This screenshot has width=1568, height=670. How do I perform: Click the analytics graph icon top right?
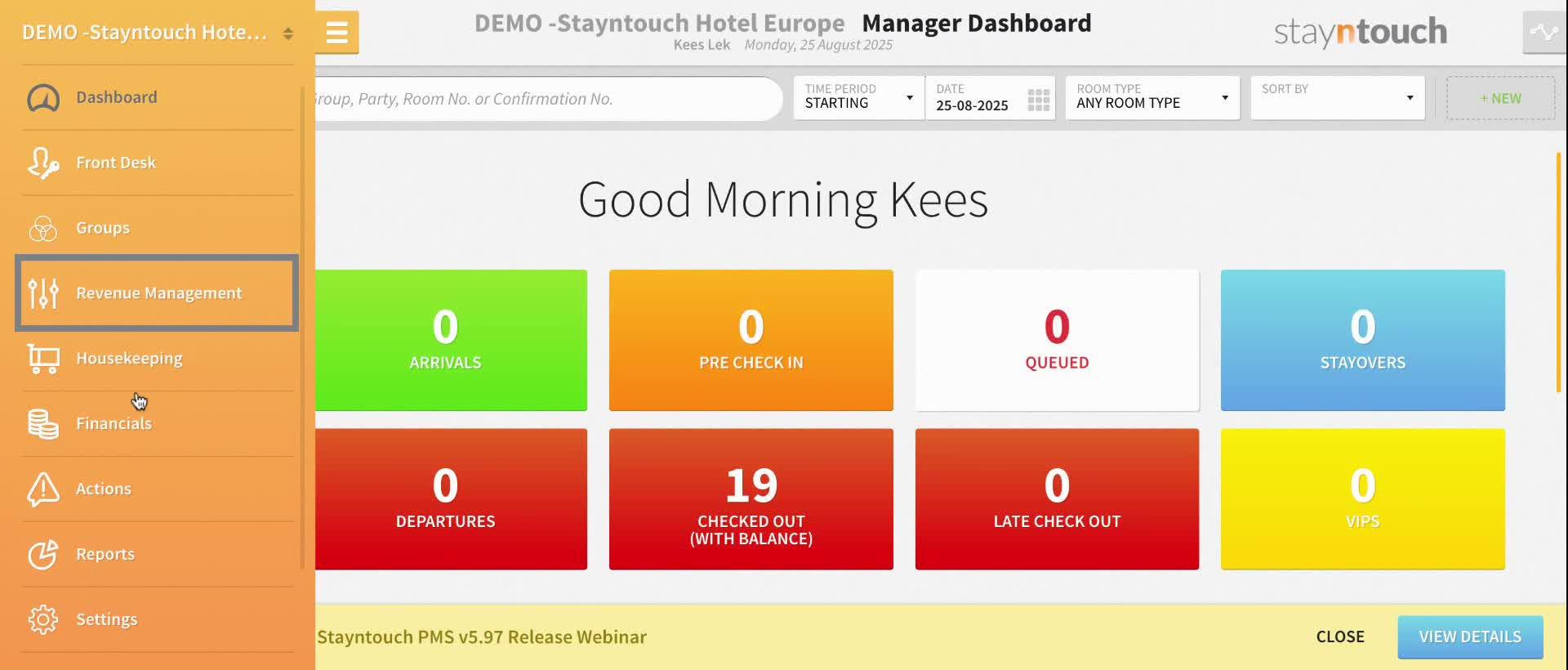(x=1544, y=33)
